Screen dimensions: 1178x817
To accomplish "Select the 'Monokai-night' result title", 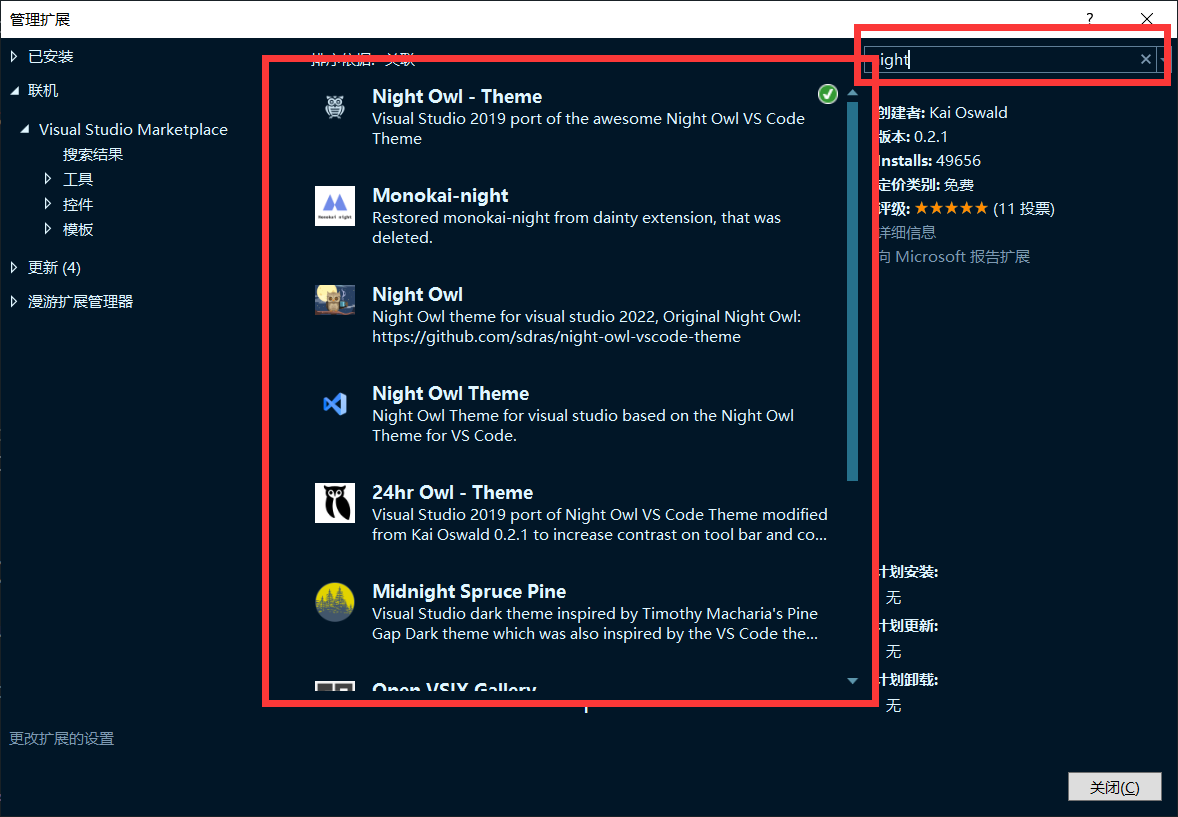I will (x=440, y=195).
